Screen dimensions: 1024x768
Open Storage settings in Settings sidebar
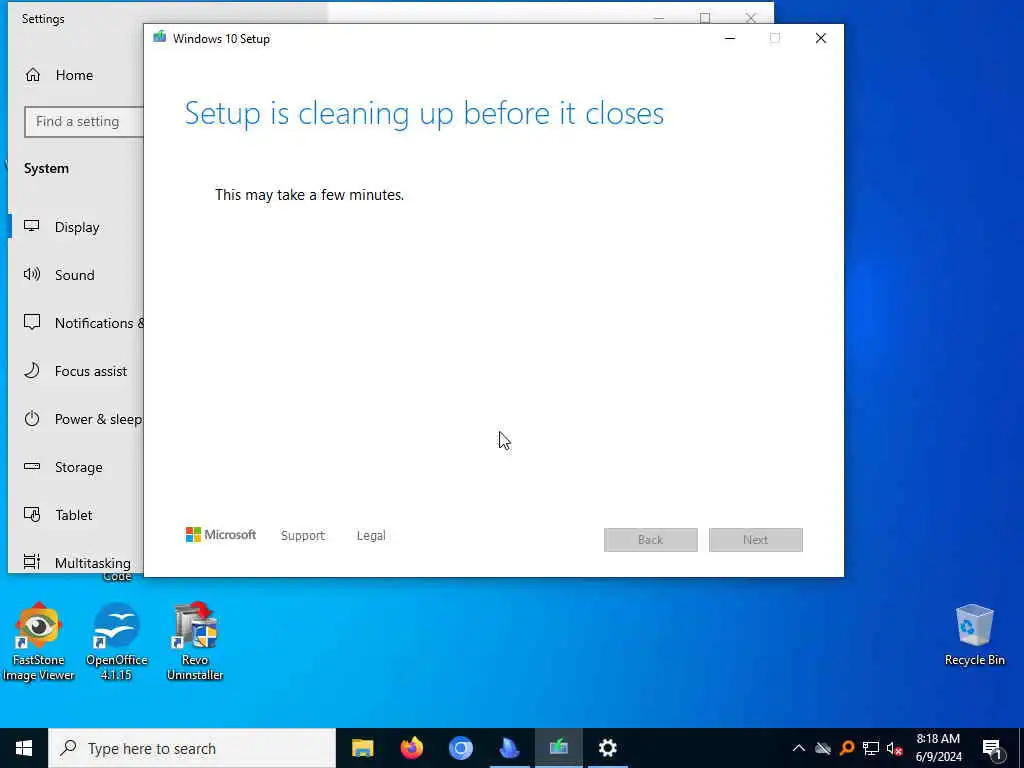(76, 467)
